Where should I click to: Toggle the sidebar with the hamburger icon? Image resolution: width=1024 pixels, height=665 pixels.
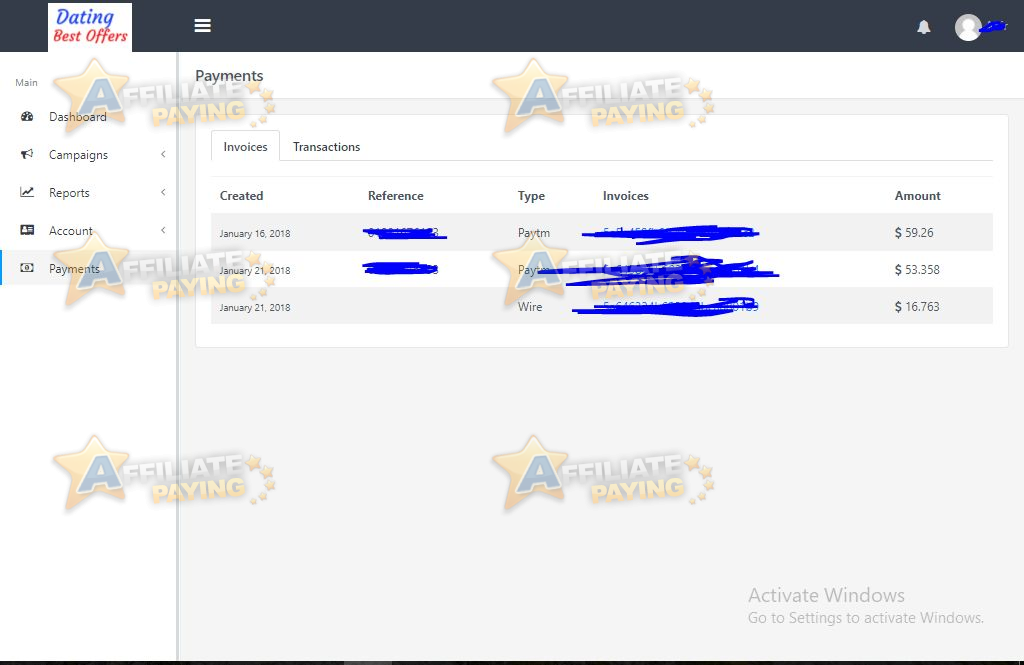[x=203, y=25]
